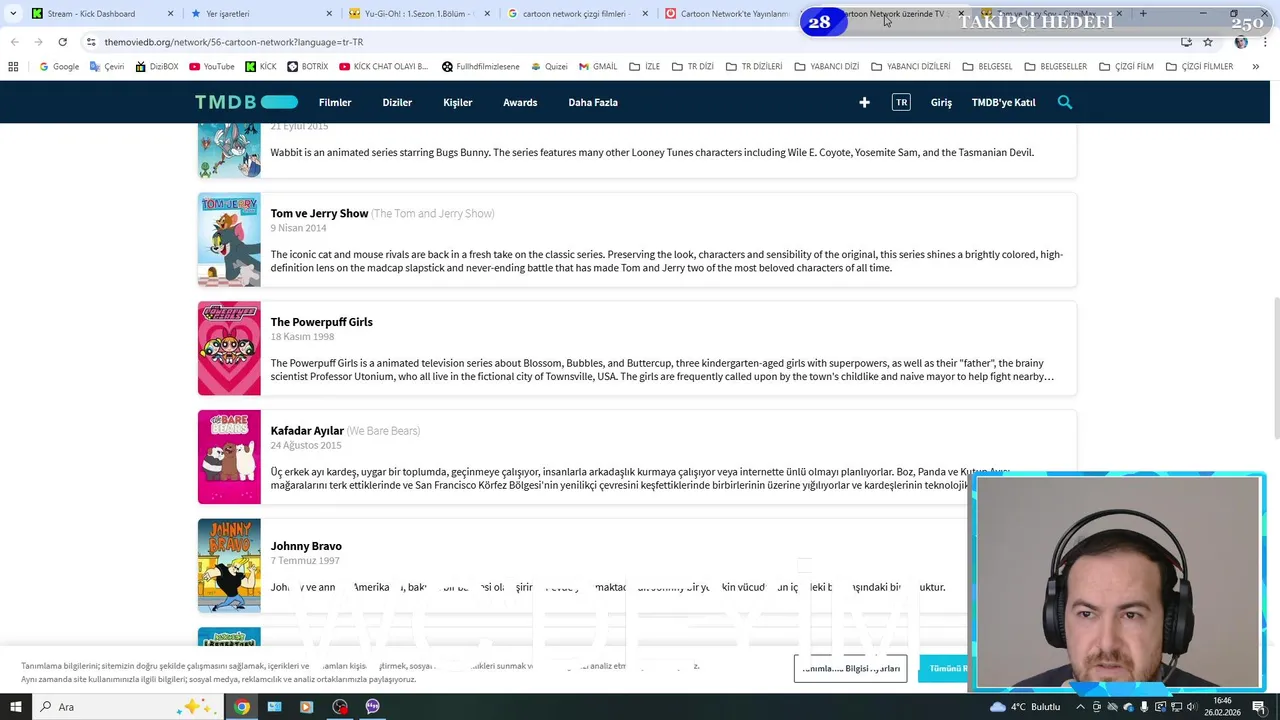Click the browser forward arrow

click(38, 42)
